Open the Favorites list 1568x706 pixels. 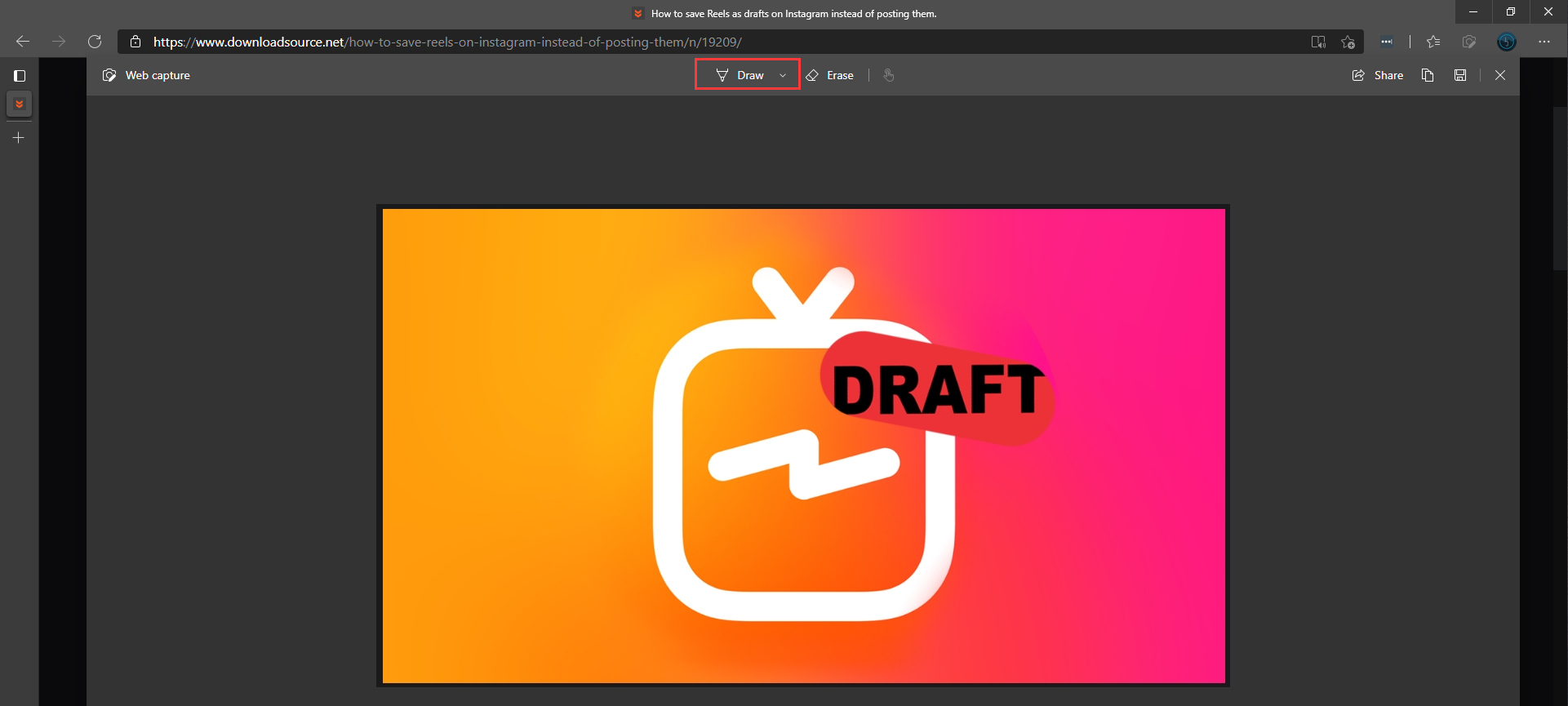tap(1433, 42)
